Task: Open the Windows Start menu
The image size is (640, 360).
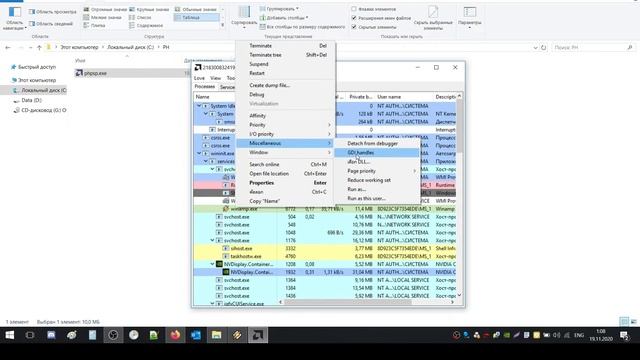Action: (10, 335)
